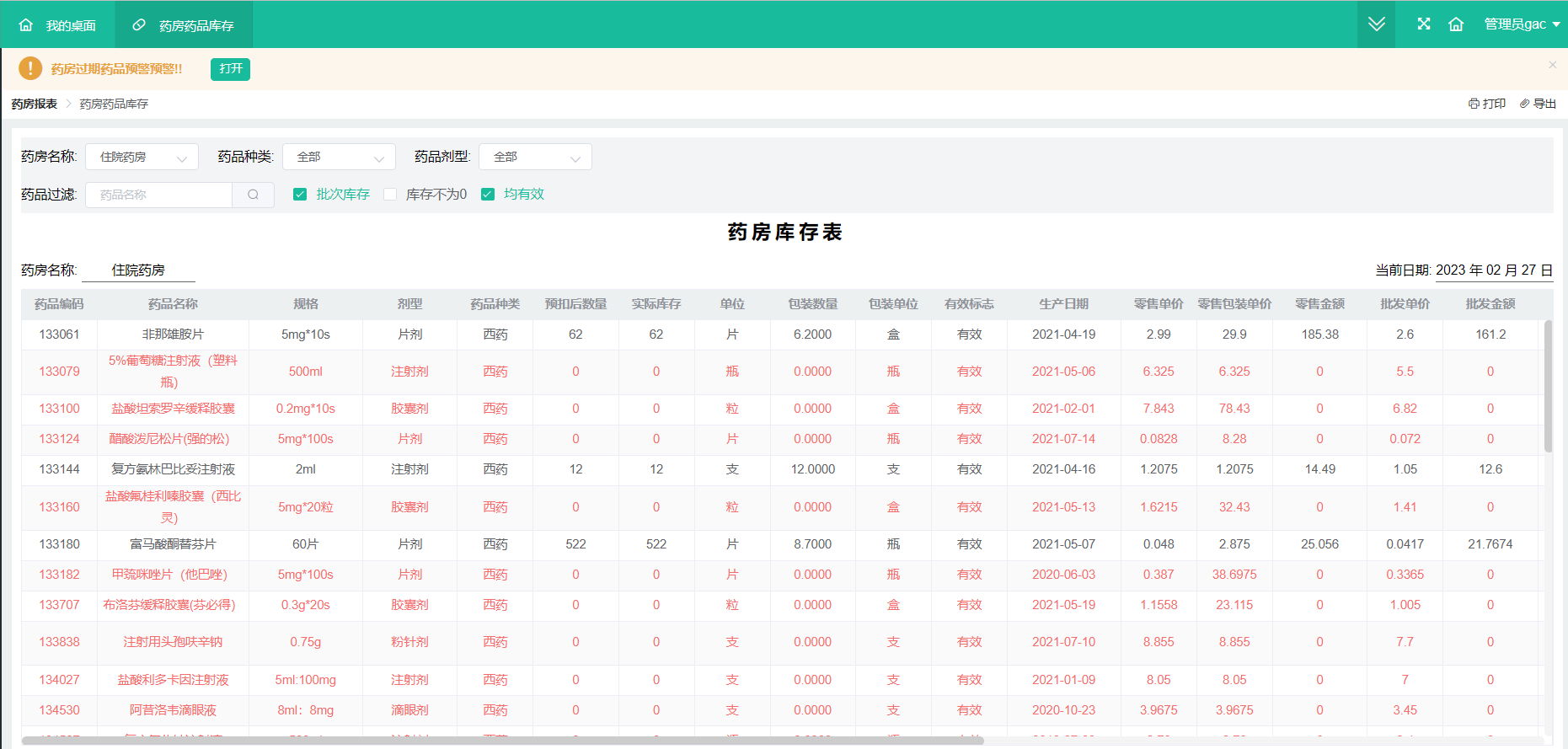1568x749 pixels.
Task: Click the 生产日期 column header
Action: tap(1064, 304)
